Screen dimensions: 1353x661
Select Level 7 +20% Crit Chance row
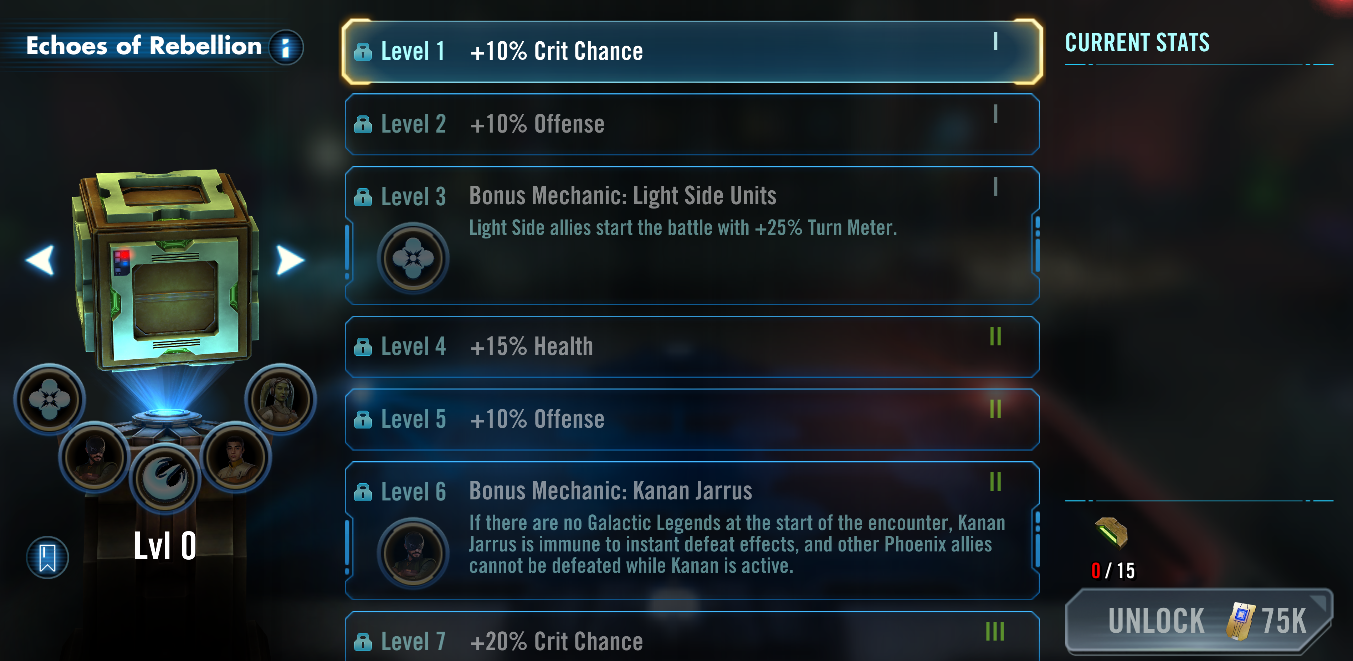692,638
